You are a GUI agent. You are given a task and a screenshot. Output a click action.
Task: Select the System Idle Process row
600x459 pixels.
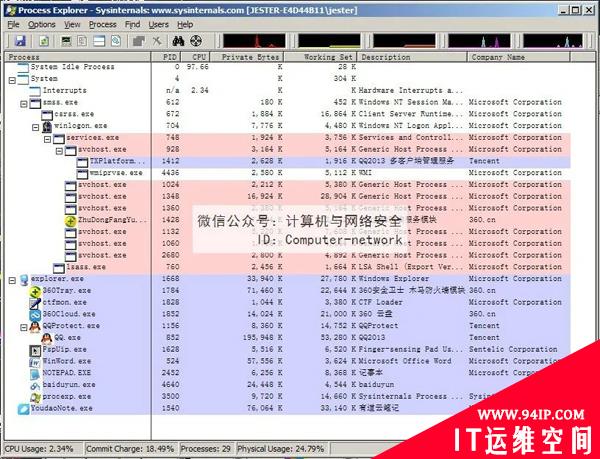pos(287,67)
